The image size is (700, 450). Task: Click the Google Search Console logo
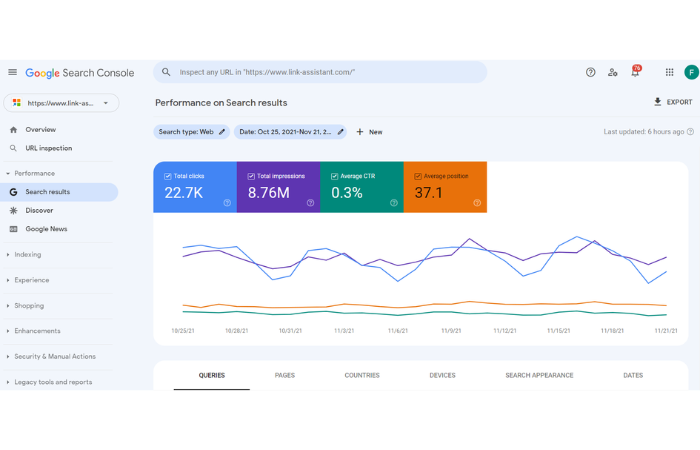[x=79, y=73]
